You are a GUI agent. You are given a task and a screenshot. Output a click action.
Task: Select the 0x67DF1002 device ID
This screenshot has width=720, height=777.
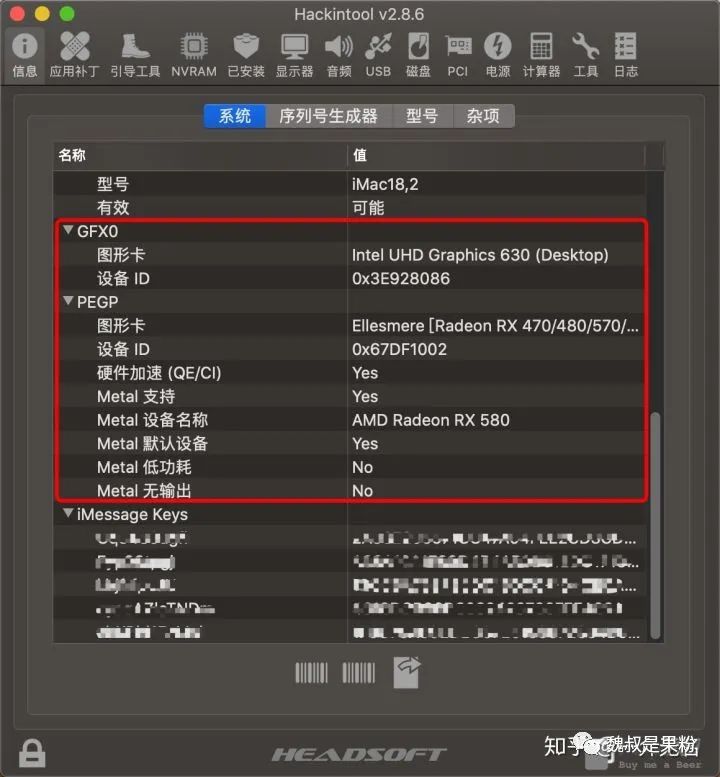pyautogui.click(x=399, y=349)
